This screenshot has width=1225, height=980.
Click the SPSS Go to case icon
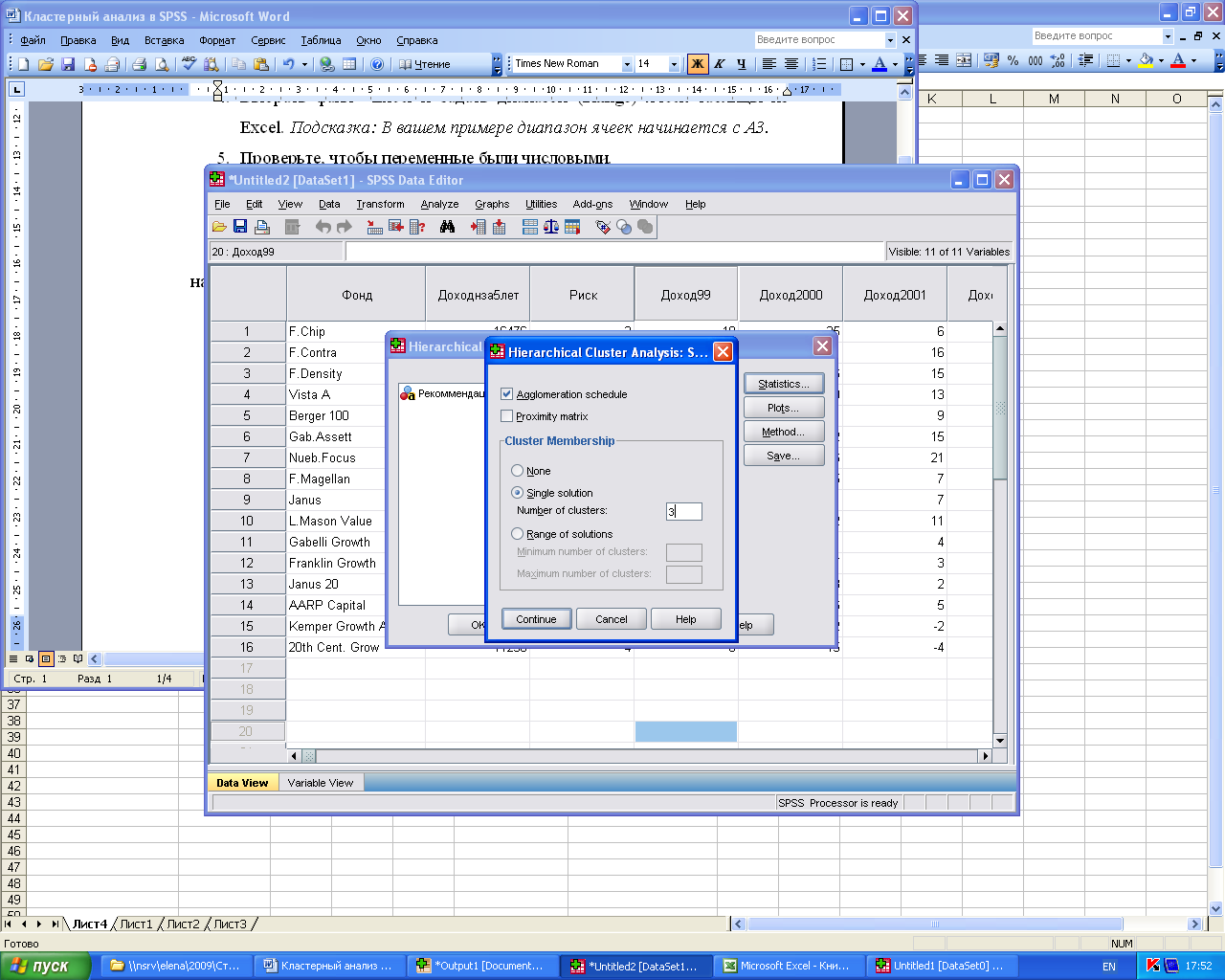(x=375, y=227)
